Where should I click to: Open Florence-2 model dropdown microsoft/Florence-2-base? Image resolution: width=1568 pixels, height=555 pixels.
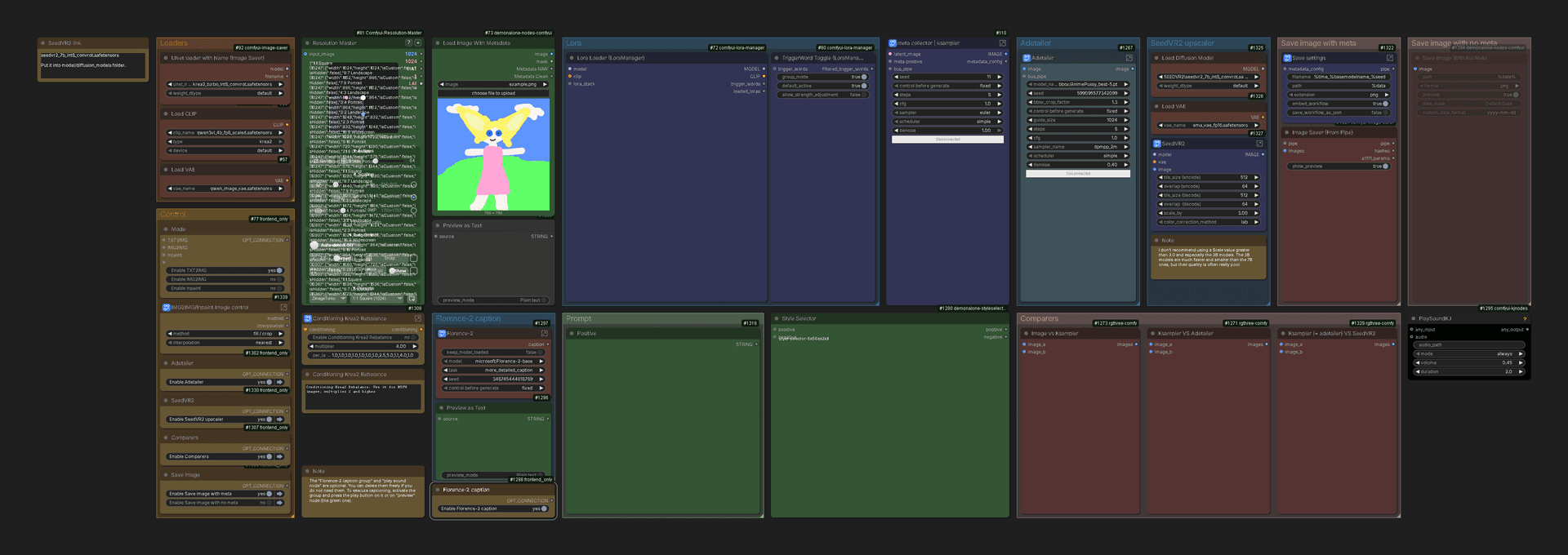pos(492,362)
